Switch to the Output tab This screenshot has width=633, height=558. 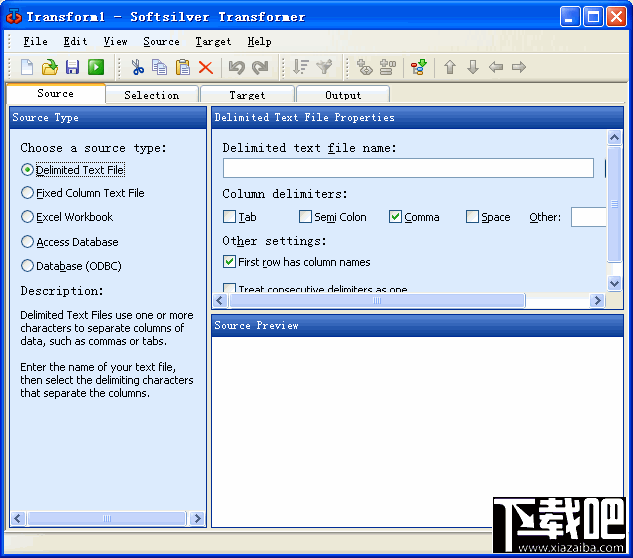[343, 95]
